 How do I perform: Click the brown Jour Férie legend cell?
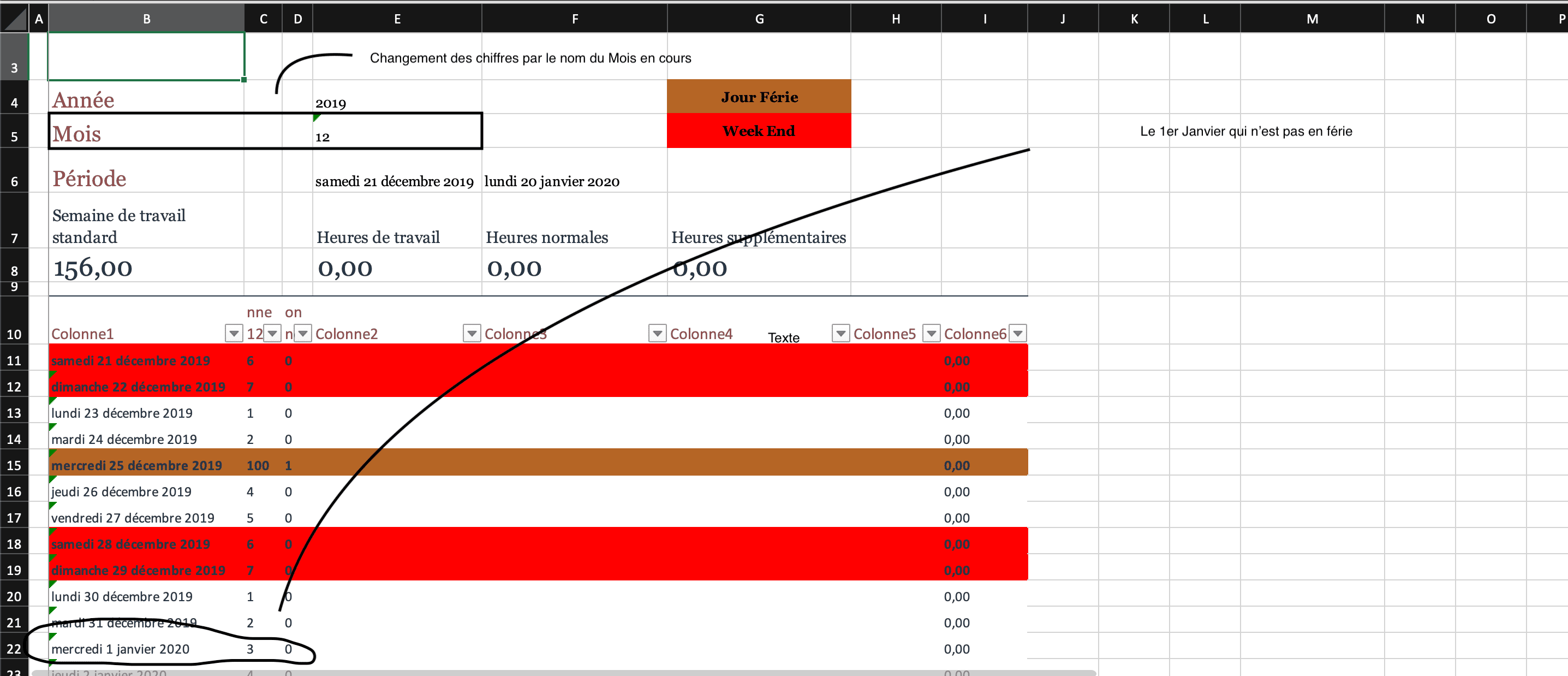pyautogui.click(x=759, y=97)
